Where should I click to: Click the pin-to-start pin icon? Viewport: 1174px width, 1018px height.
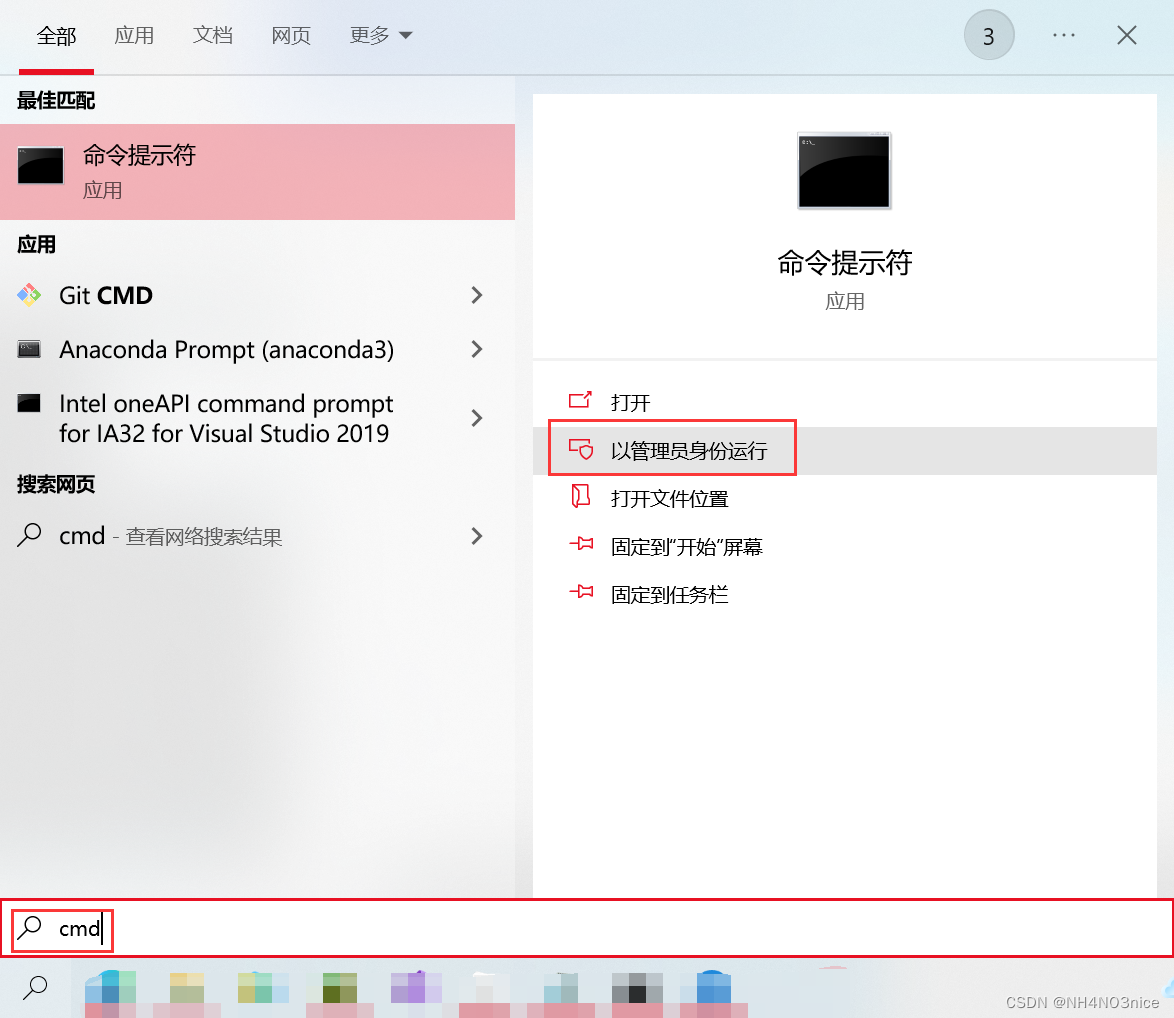(x=581, y=543)
